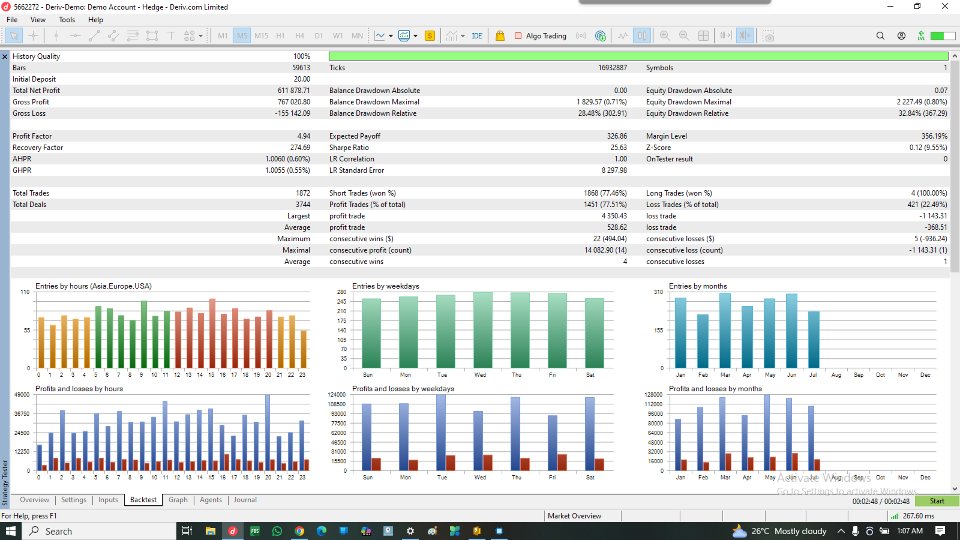Toggle the highlighted bar chart mode icon
Image resolution: width=960 pixels, height=540 pixels.
click(642, 36)
